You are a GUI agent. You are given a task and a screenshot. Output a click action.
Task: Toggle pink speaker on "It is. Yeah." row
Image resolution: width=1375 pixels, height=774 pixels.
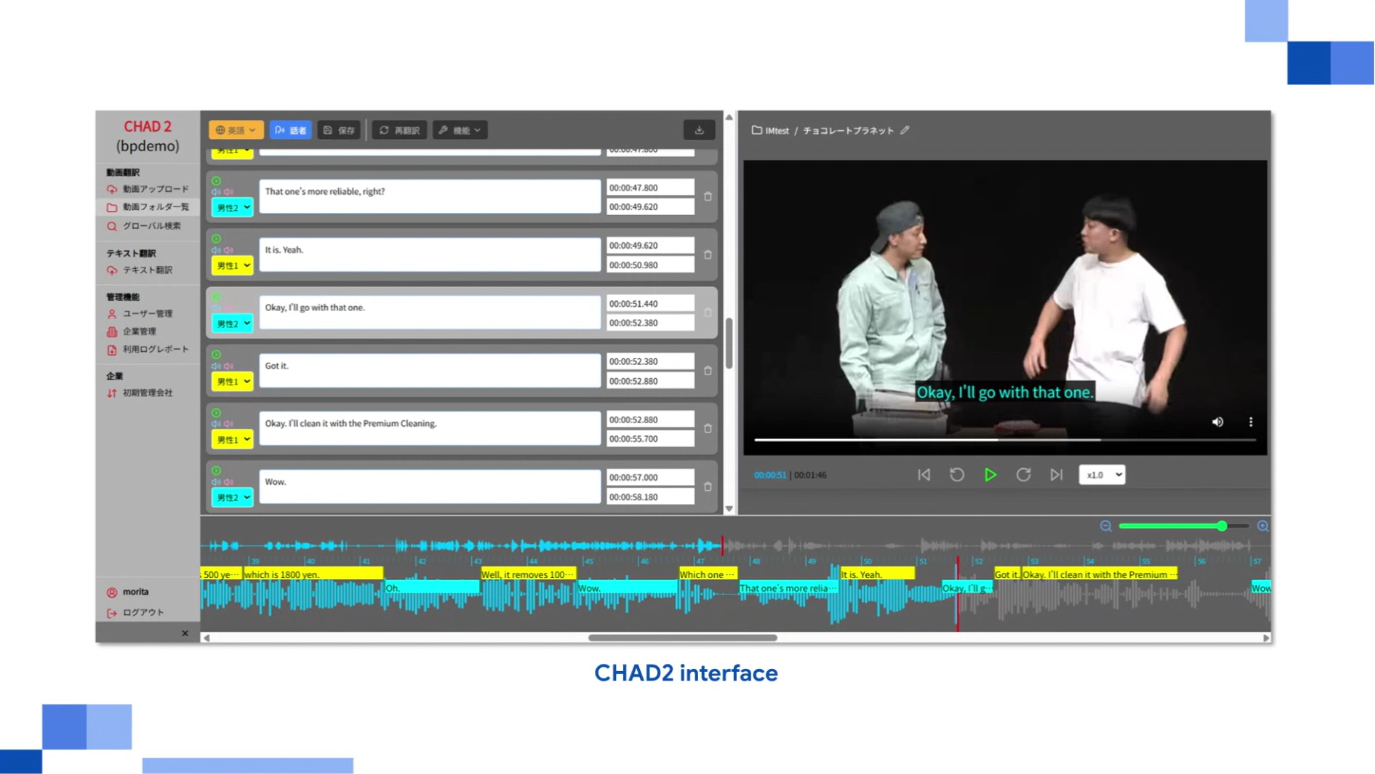[228, 250]
